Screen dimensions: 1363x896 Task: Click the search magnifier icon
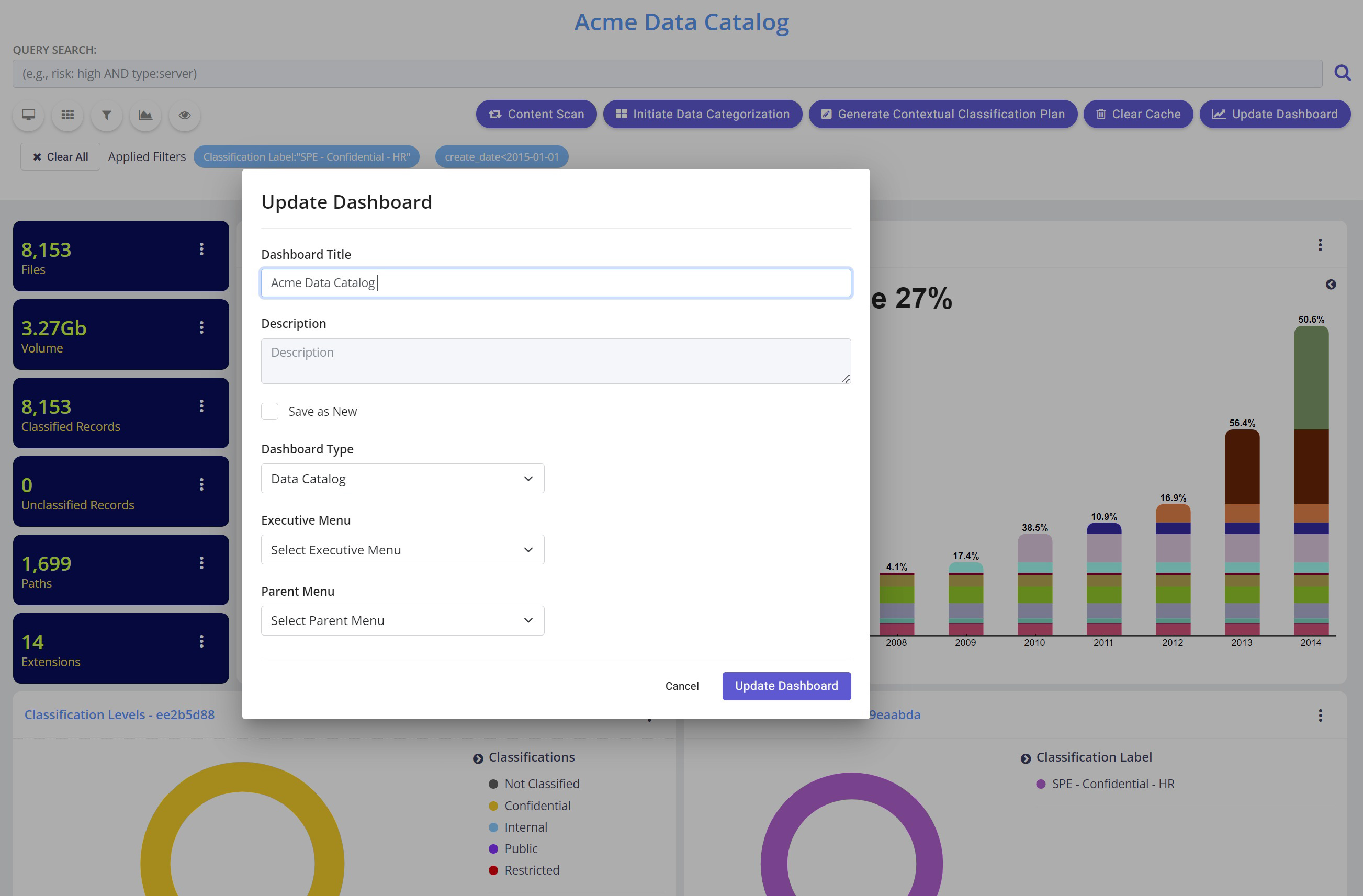[x=1342, y=73]
